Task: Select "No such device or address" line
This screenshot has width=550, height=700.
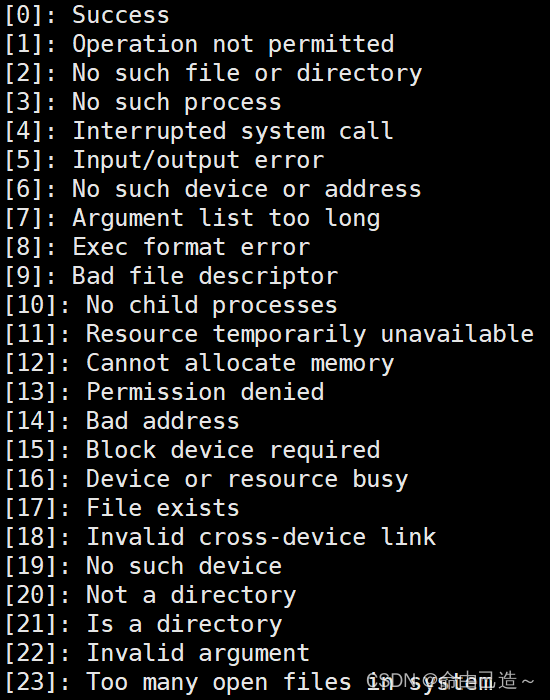Action: click(246, 189)
